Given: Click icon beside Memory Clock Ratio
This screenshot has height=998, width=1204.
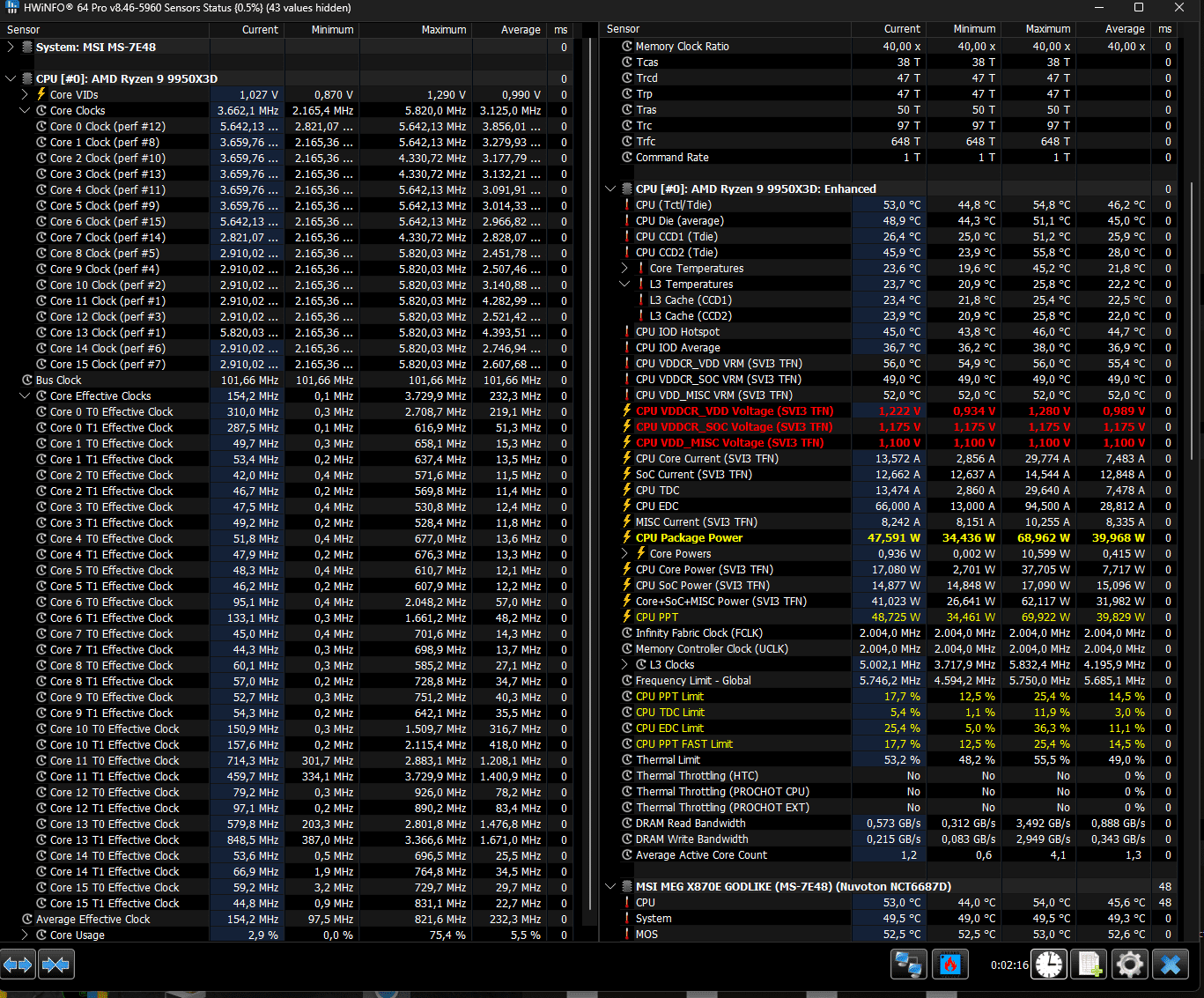Looking at the screenshot, I should [627, 46].
